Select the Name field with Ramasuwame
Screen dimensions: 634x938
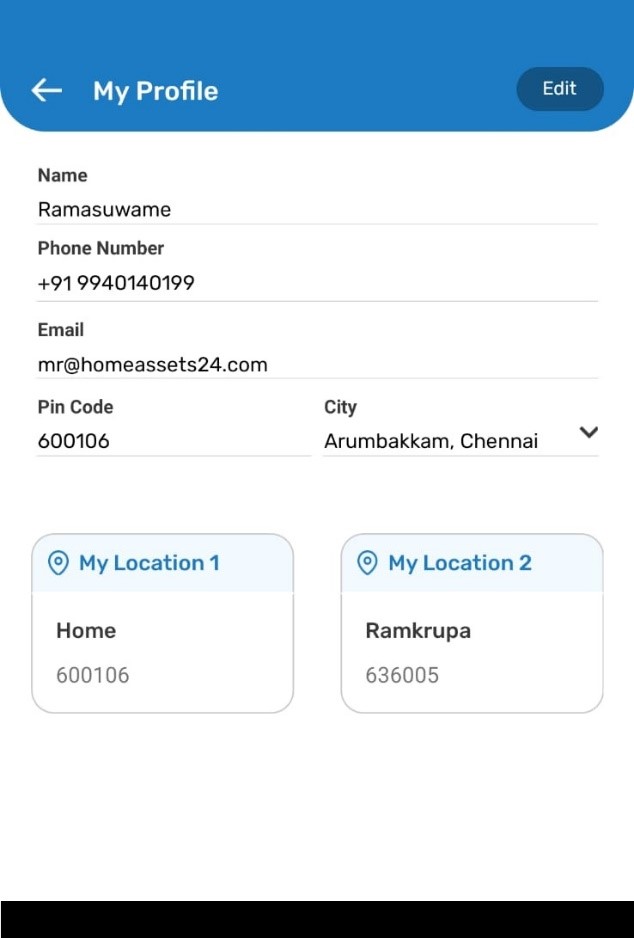(317, 209)
